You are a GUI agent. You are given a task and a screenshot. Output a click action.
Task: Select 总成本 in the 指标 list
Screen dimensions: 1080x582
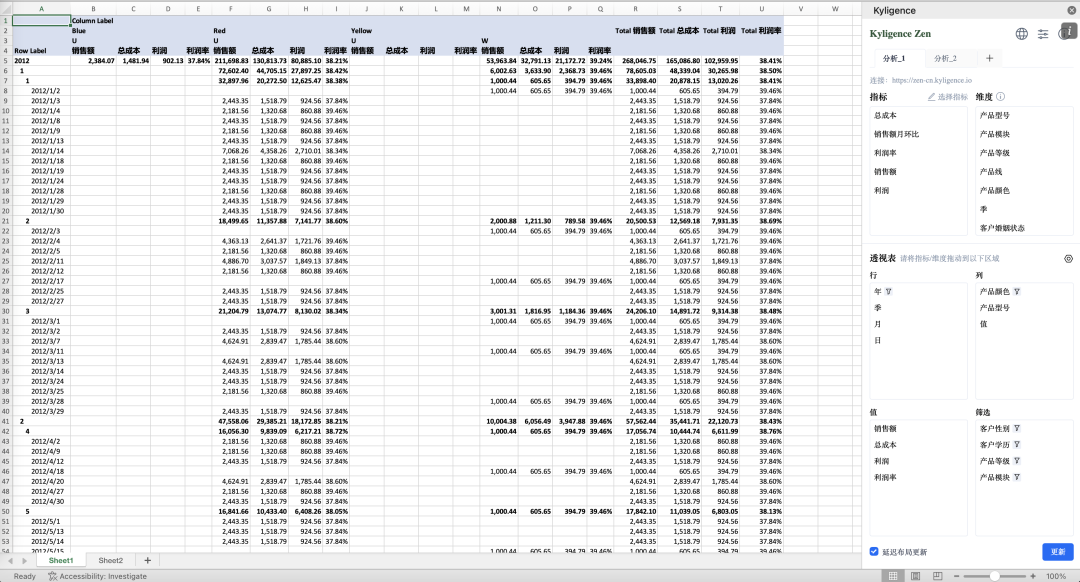pos(885,116)
